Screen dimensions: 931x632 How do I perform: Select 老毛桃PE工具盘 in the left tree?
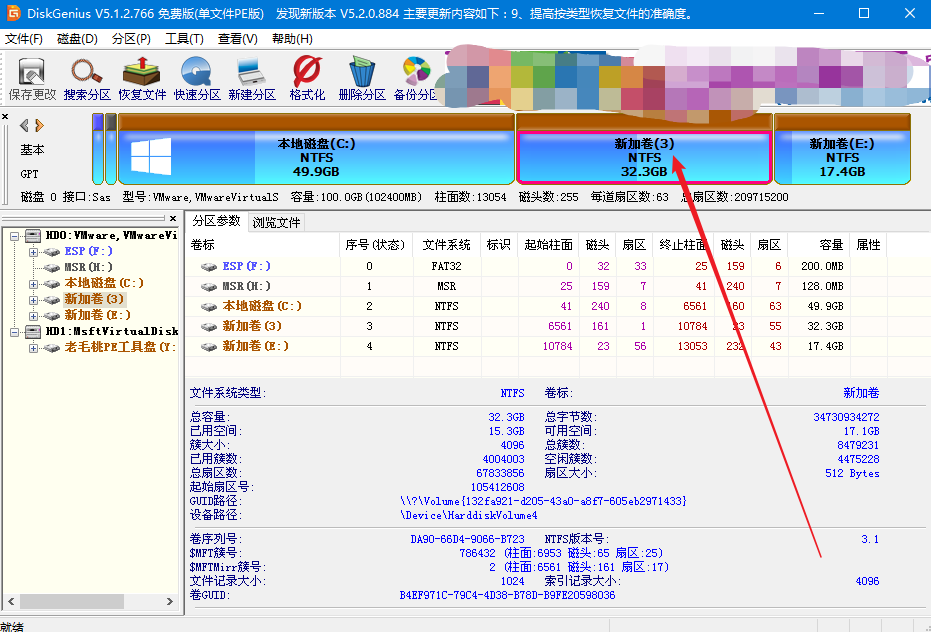coord(120,347)
